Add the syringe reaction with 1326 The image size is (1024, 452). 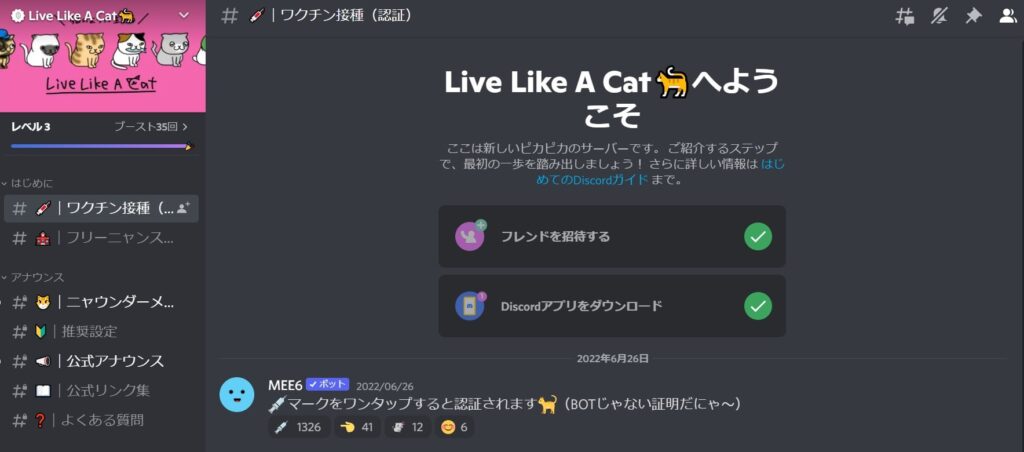298,427
